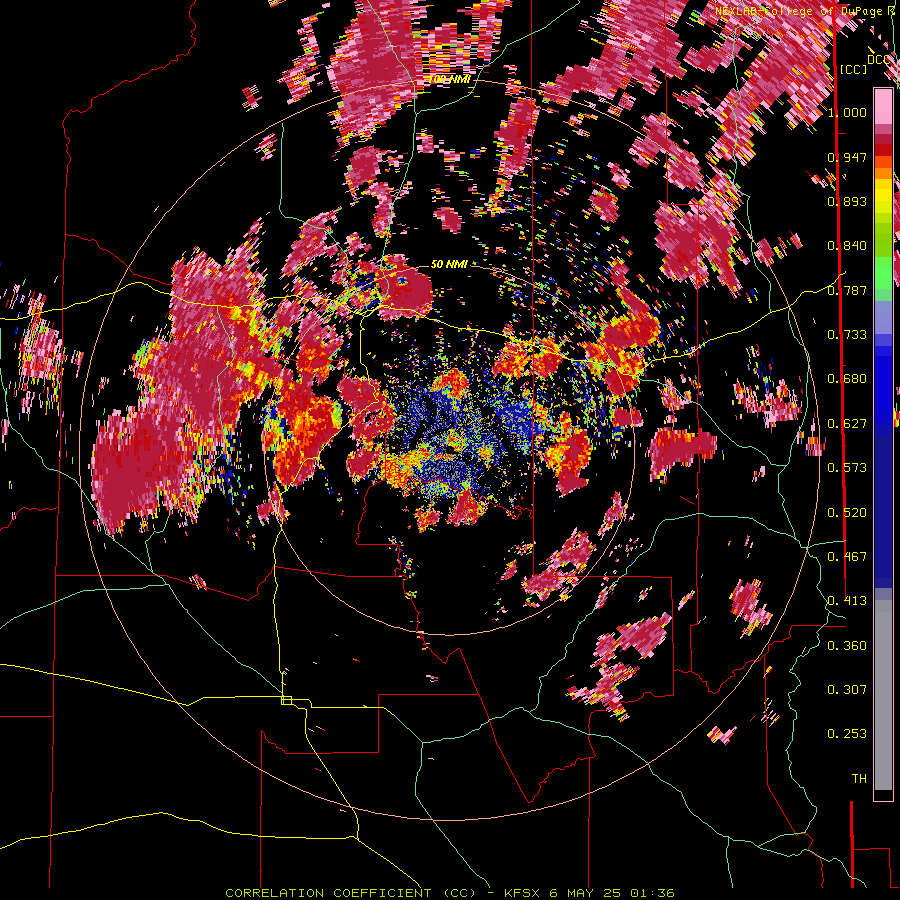Select the 0.733 scale value
The image size is (900, 900).
tap(847, 335)
